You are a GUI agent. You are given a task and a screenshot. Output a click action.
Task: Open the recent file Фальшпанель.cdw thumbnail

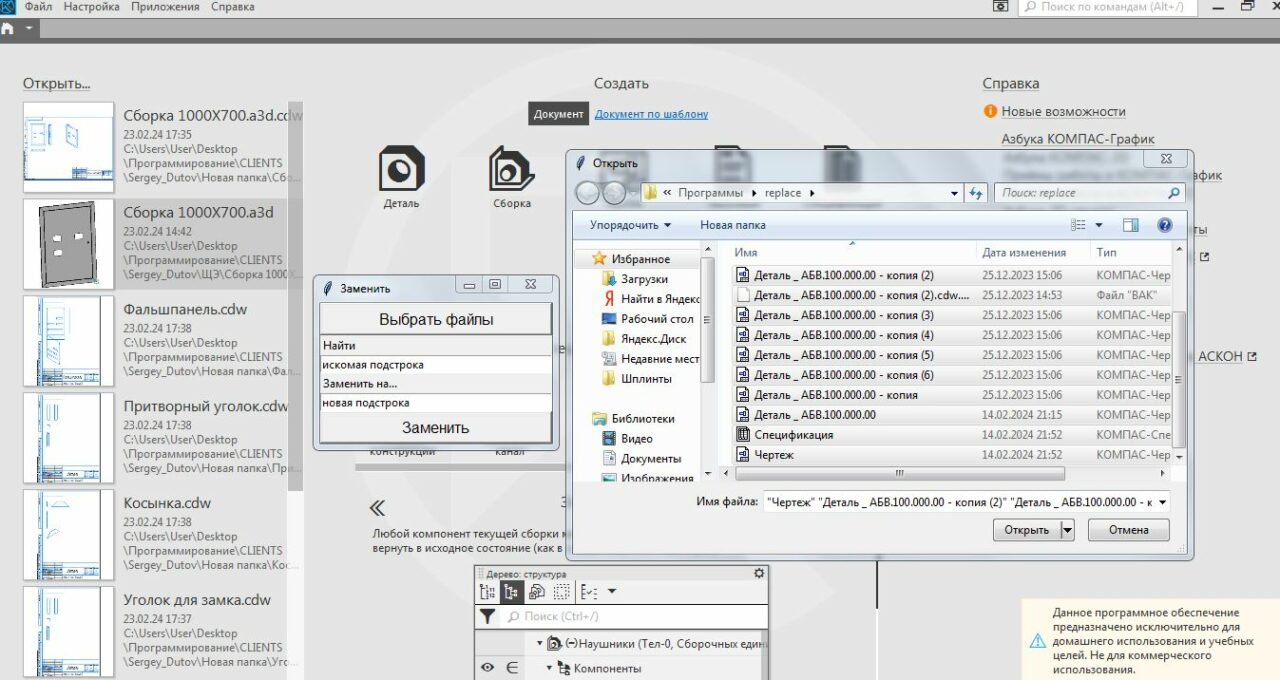pyautogui.click(x=69, y=341)
